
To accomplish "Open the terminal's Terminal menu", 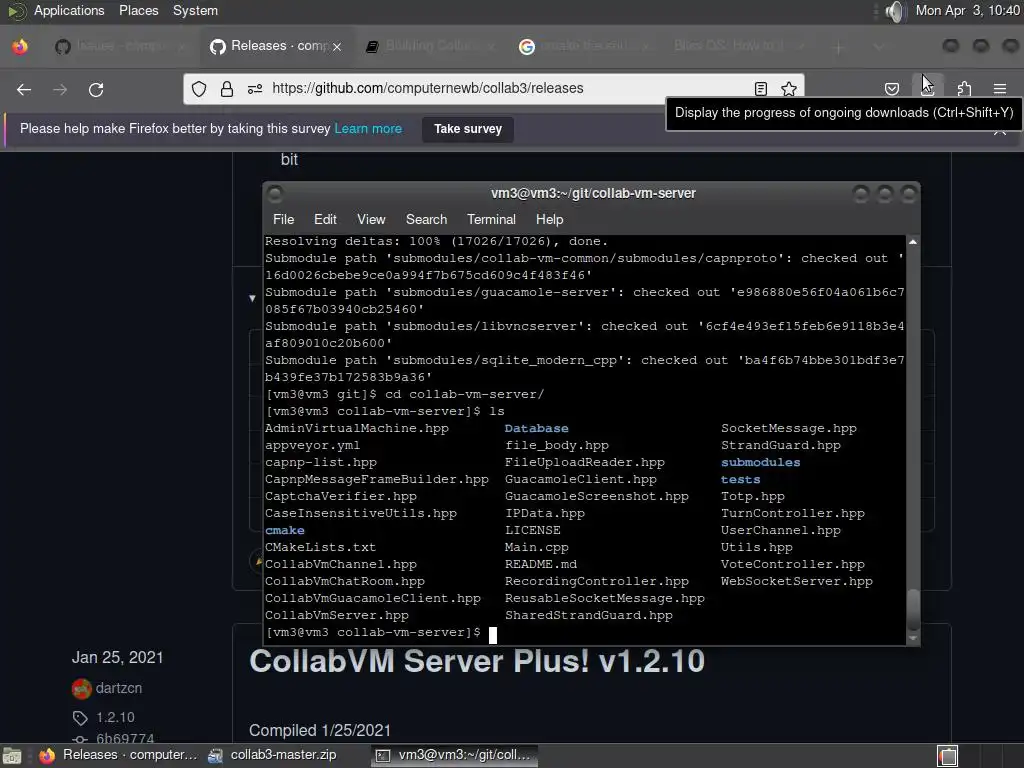I will [x=491, y=219].
